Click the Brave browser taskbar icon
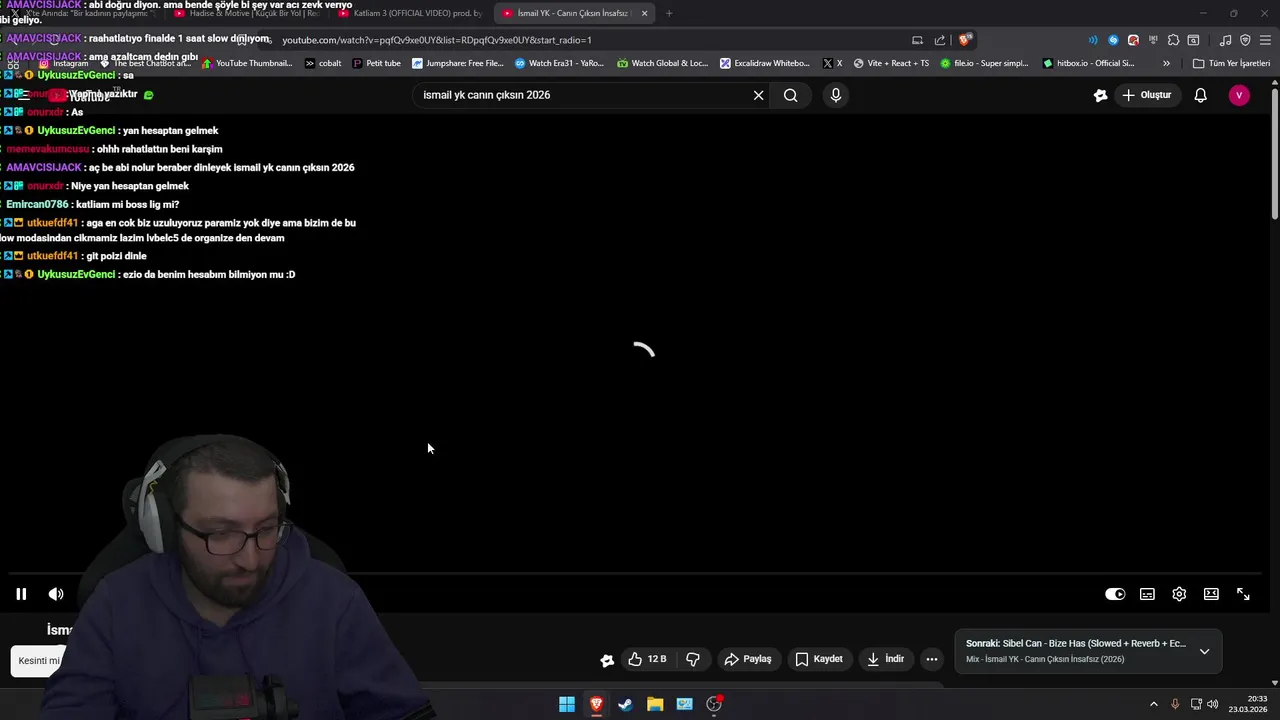 click(x=596, y=704)
